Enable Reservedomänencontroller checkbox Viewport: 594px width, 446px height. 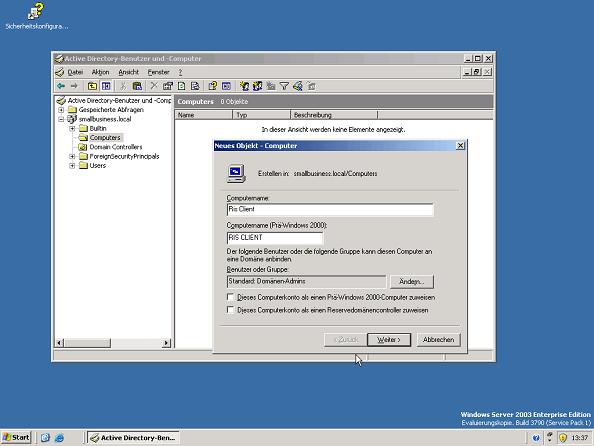click(x=230, y=310)
